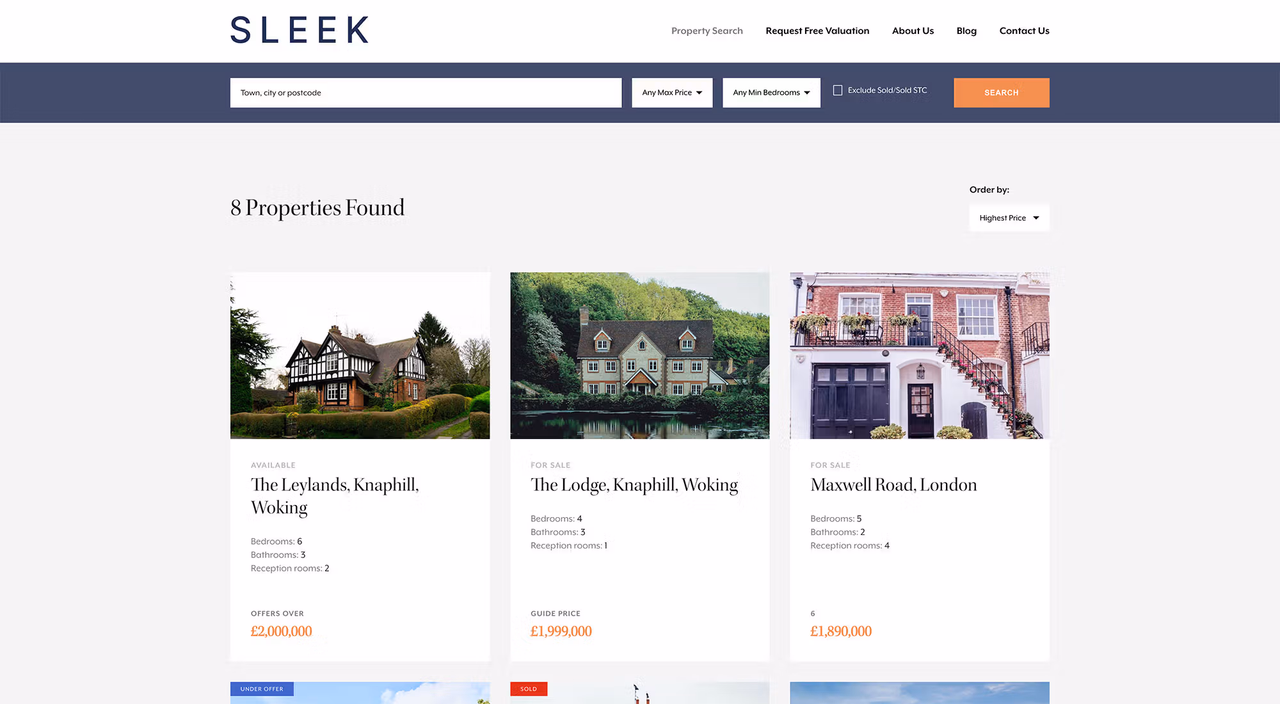The image size is (1280, 704).
Task: View The Lodge property photo
Action: click(x=640, y=356)
